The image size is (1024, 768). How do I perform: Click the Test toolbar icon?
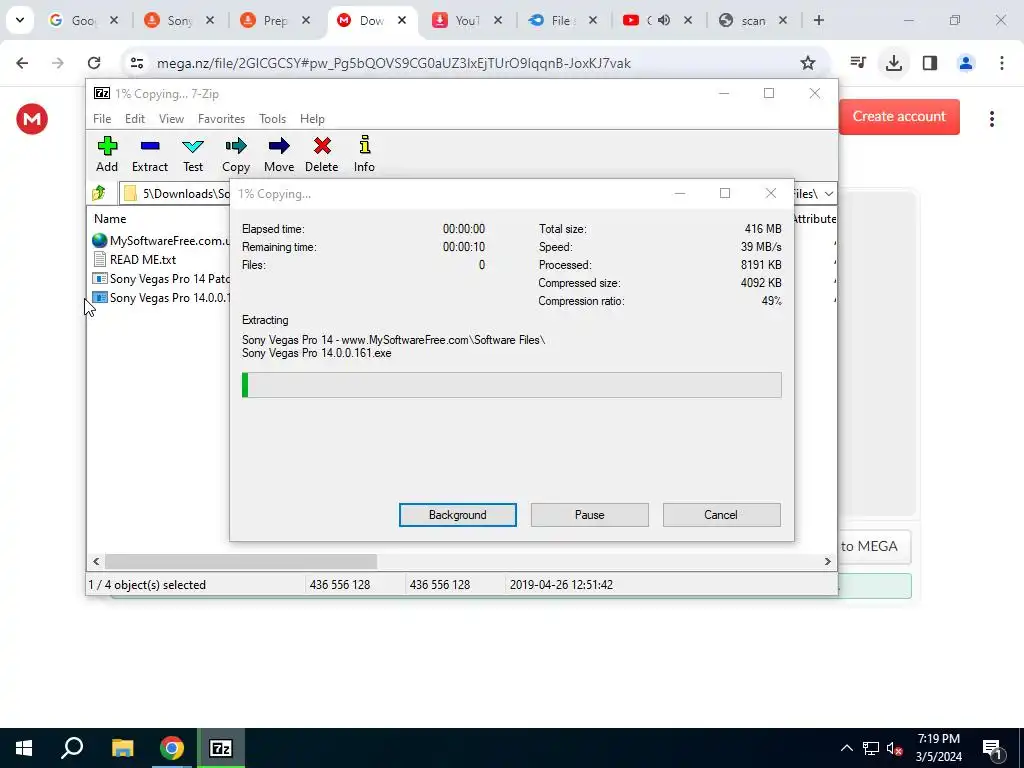(193, 154)
